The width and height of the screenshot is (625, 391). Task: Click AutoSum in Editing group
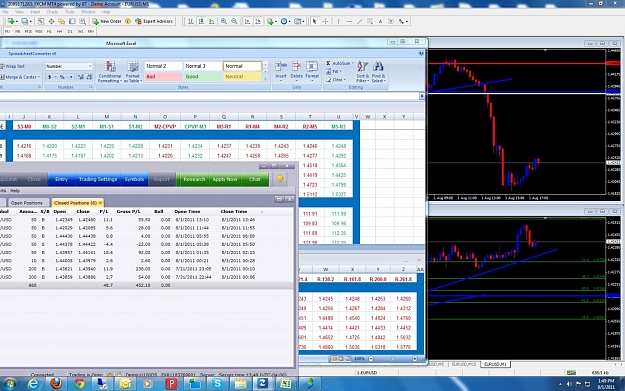340,63
